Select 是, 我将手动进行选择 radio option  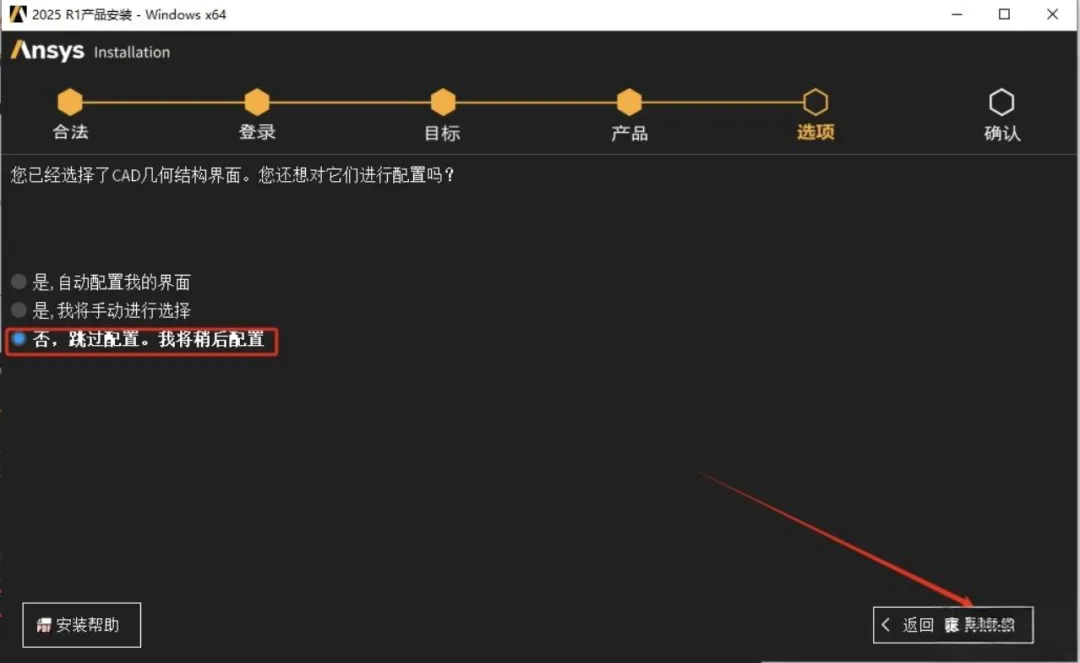[x=19, y=310]
